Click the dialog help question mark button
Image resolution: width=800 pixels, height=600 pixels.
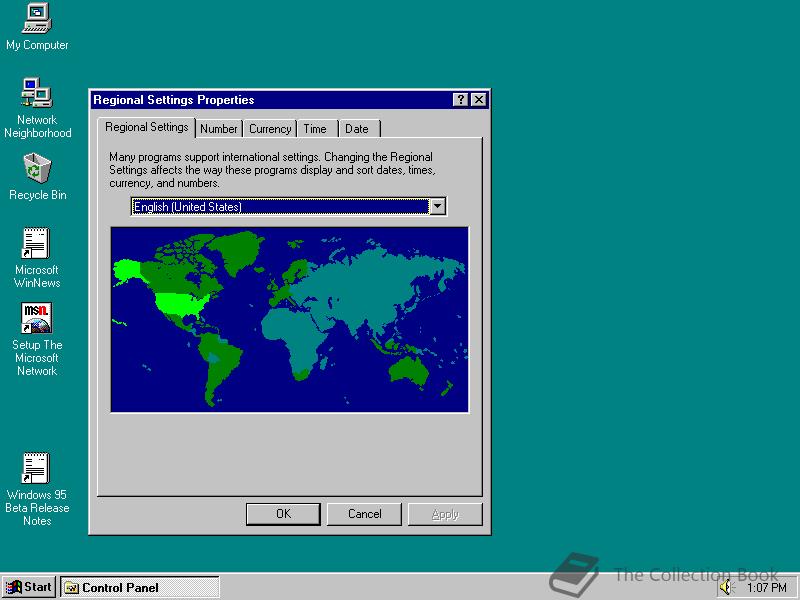(460, 99)
